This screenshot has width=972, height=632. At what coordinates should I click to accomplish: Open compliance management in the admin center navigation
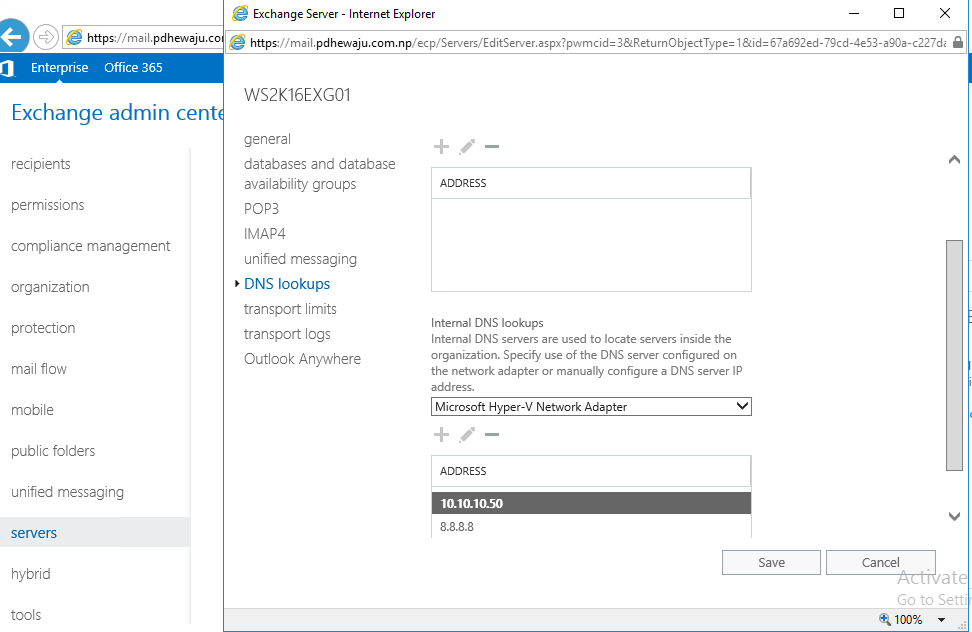(91, 246)
